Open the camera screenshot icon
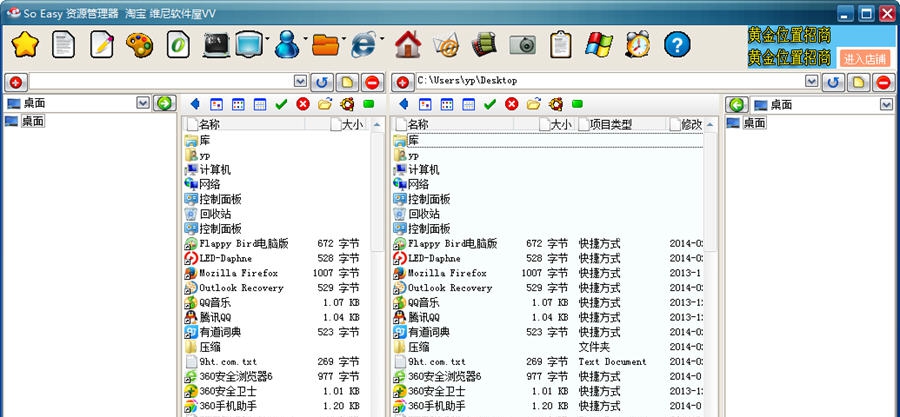900x417 pixels. point(522,45)
